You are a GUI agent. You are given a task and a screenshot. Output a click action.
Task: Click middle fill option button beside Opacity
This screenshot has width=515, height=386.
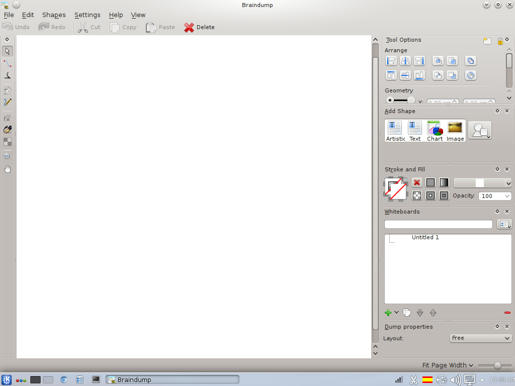tap(430, 196)
